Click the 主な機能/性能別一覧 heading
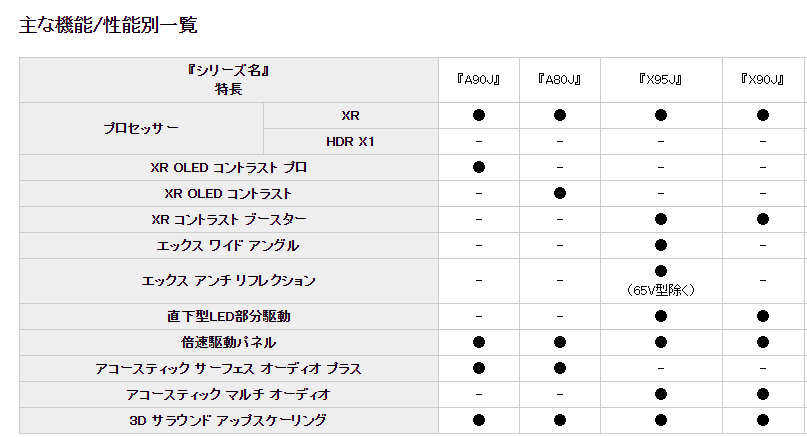 pos(108,25)
